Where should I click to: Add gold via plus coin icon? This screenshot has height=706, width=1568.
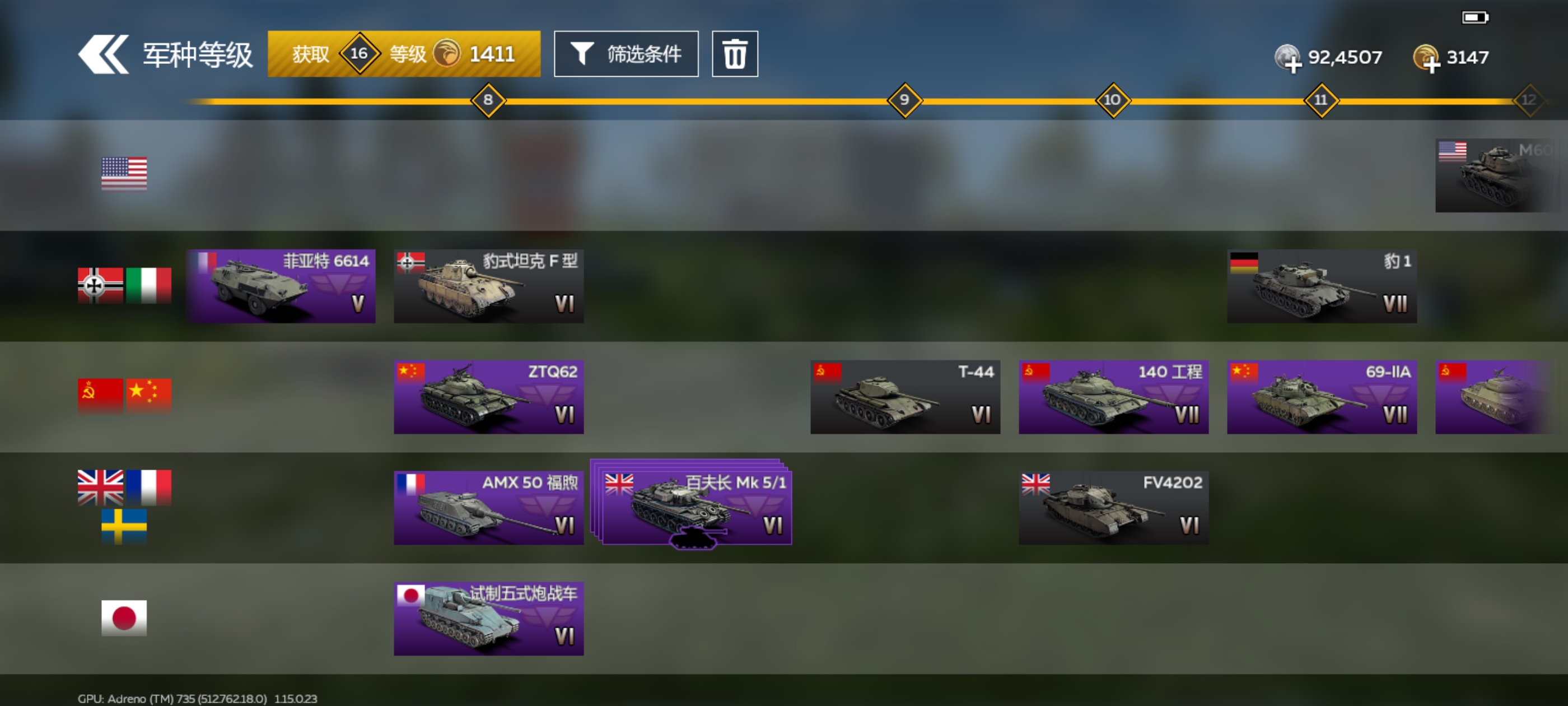[x=1426, y=58]
